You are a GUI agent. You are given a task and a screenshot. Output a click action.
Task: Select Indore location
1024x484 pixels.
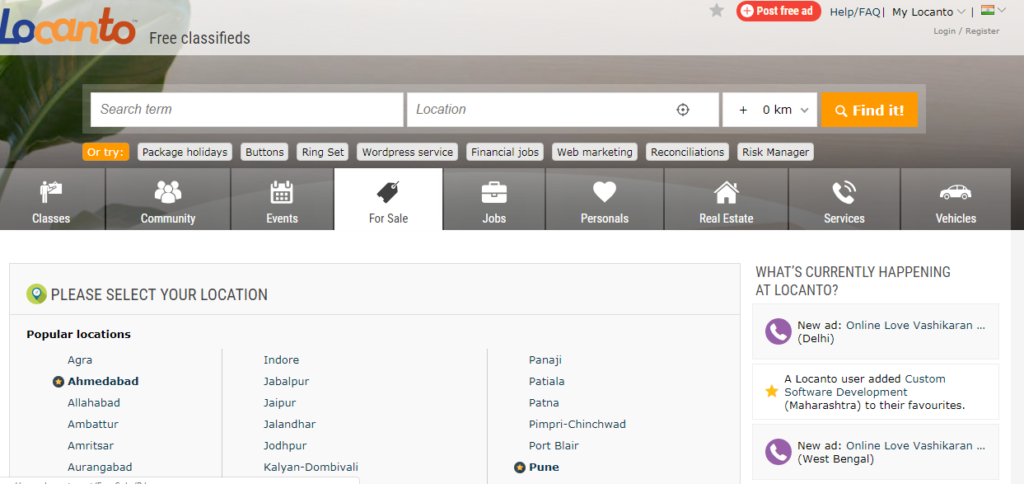pyautogui.click(x=281, y=361)
